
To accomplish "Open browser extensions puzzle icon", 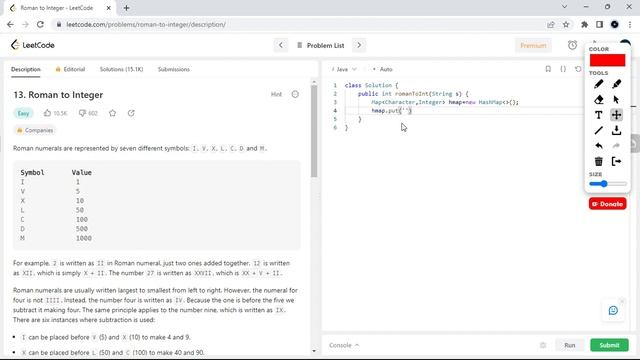I will tap(584, 24).
